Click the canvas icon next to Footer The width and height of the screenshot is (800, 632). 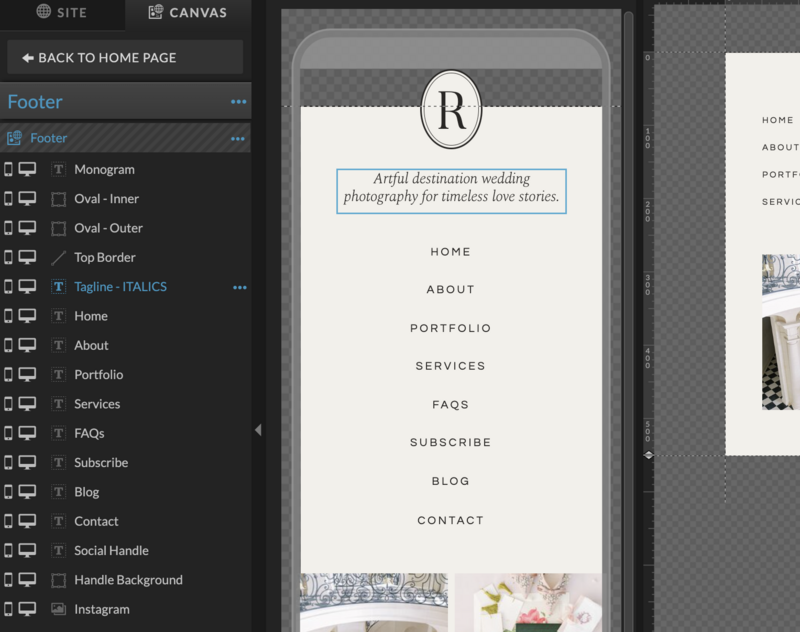tap(14, 138)
